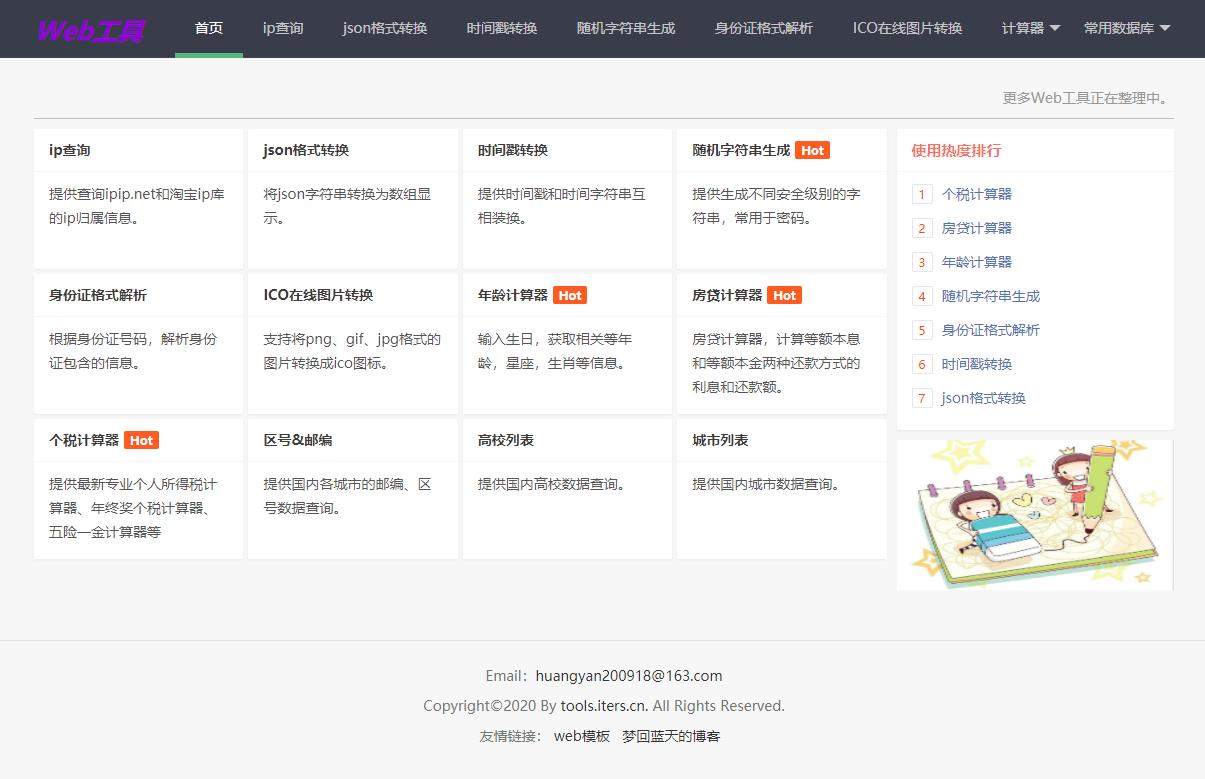Screen dimensions: 1205x779
Task: Click the Hot badge beside 年龄计算器
Action: [569, 295]
